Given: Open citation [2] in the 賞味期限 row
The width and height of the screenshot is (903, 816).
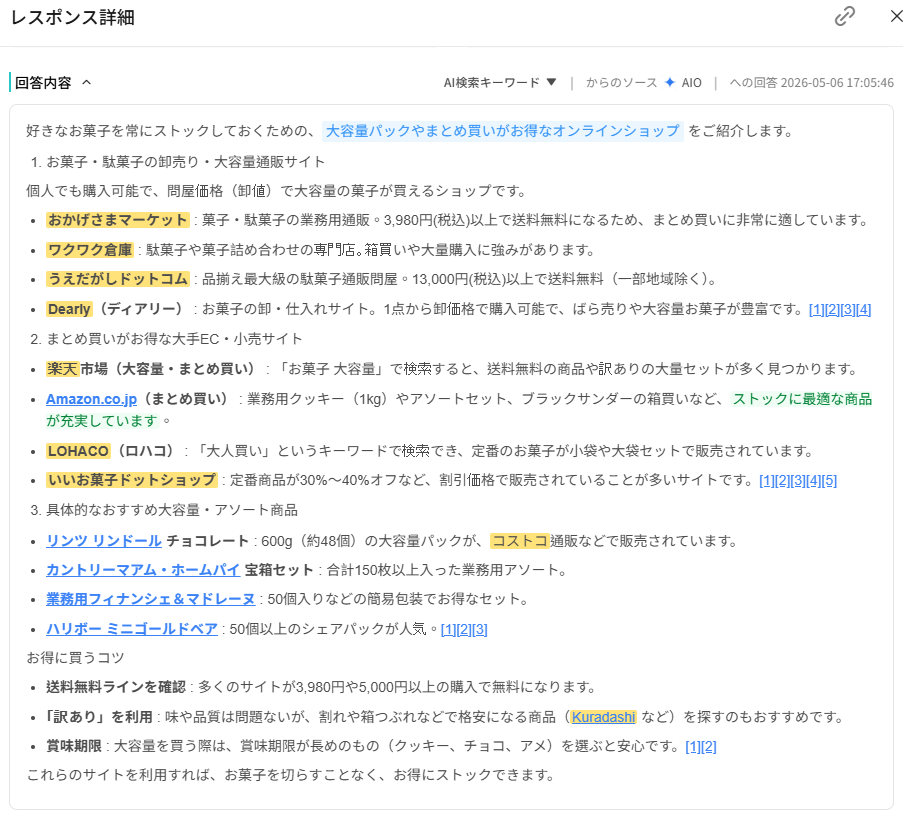Looking at the screenshot, I should tap(709, 747).
